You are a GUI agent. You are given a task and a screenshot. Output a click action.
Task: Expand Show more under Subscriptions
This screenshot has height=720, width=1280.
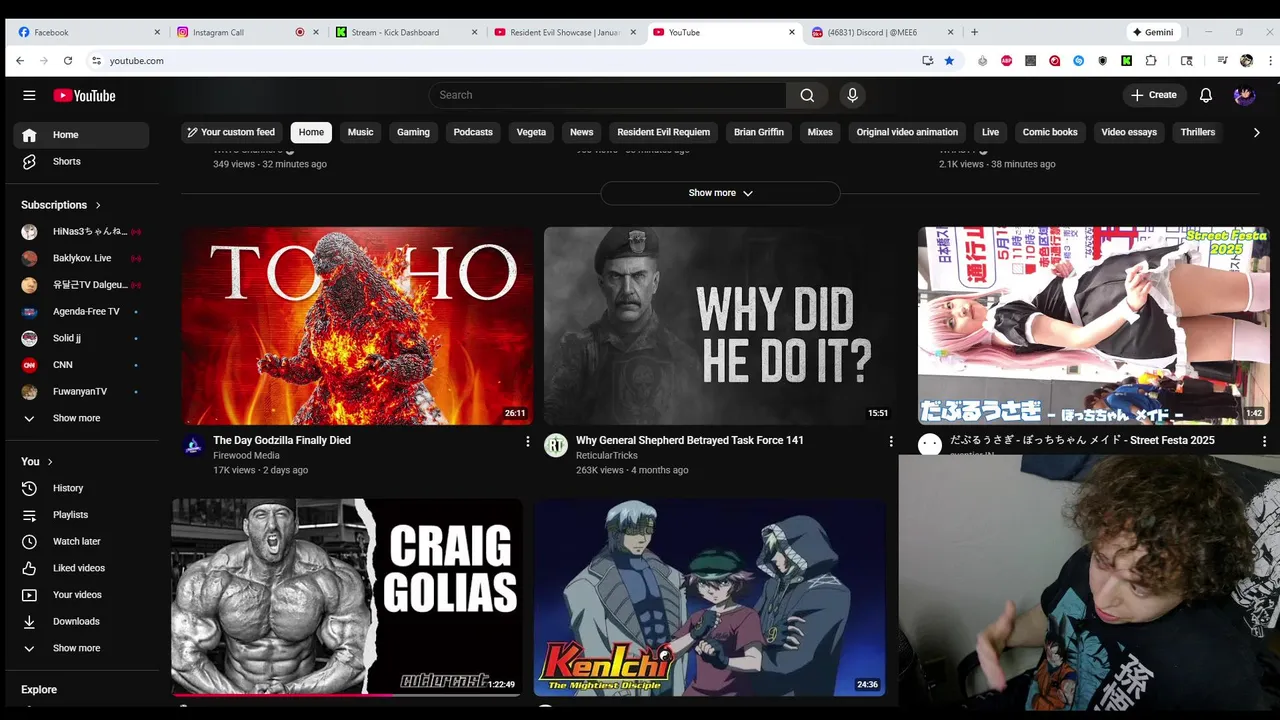pyautogui.click(x=81, y=418)
